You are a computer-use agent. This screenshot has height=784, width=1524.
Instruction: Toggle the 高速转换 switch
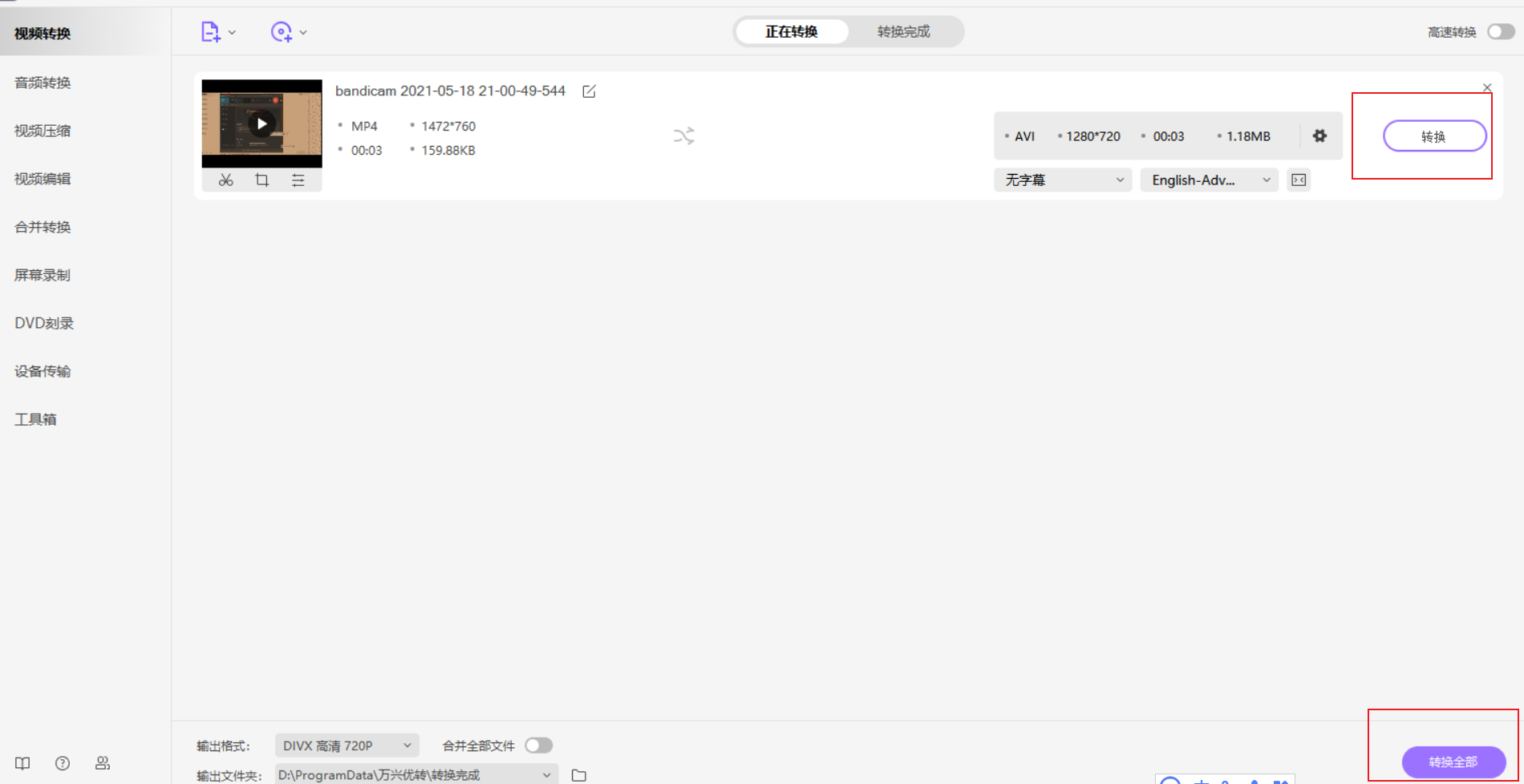click(1500, 32)
